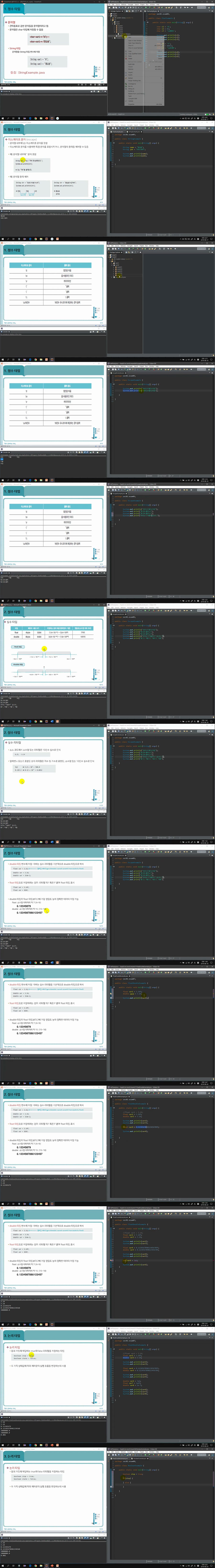
Task: Click the Windows Start button on taskbar
Action: click(2, 118)
